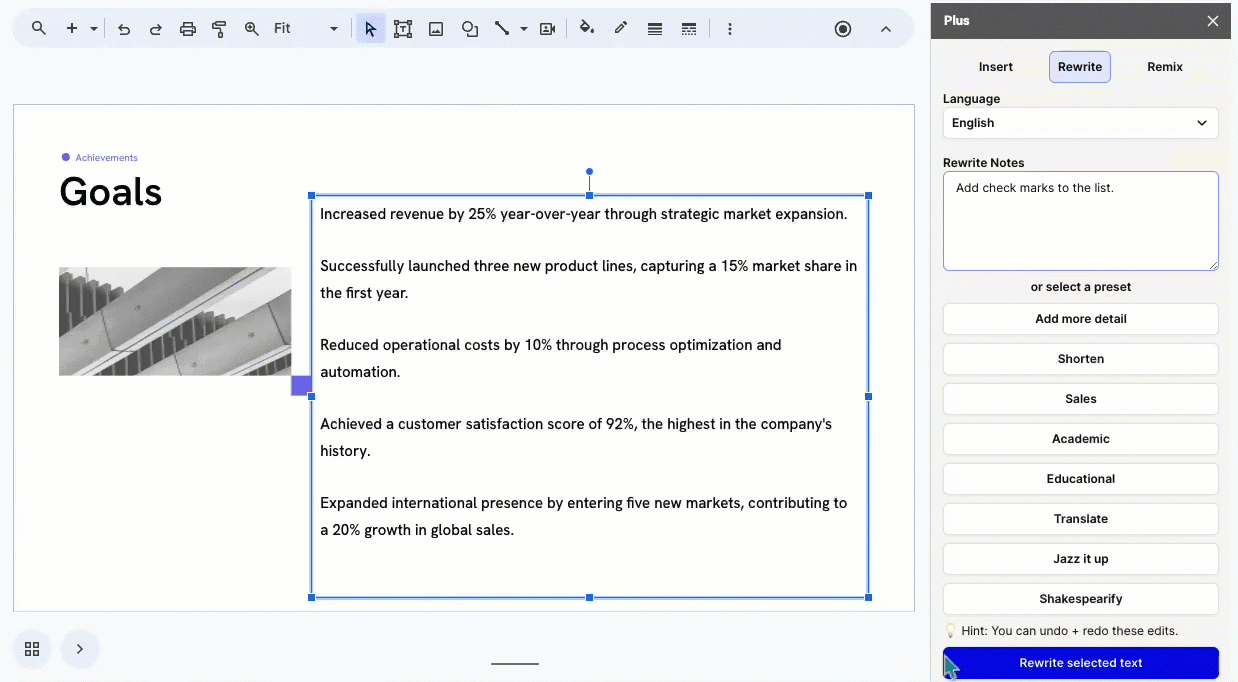Select the grayscale architecture image on slide
Screen dimensions: 1238x682
(x=175, y=321)
